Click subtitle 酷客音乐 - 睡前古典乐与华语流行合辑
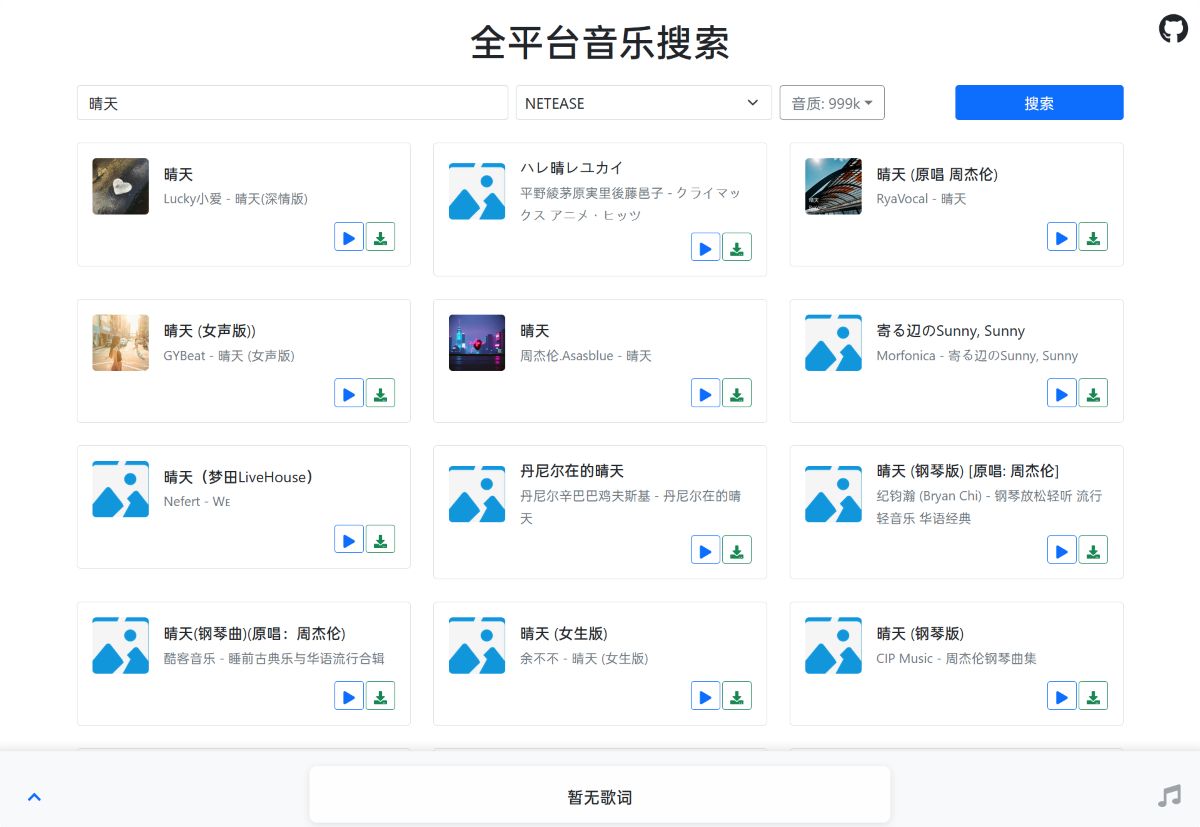Image resolution: width=1200 pixels, height=827 pixels. (274, 659)
